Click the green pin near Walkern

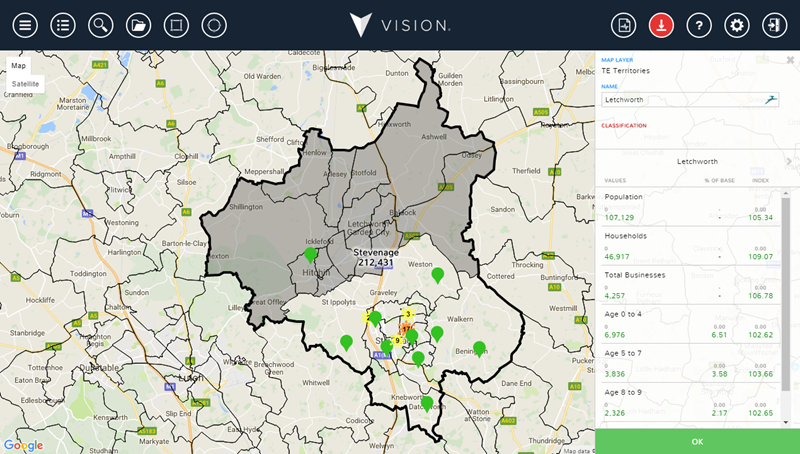click(x=437, y=334)
